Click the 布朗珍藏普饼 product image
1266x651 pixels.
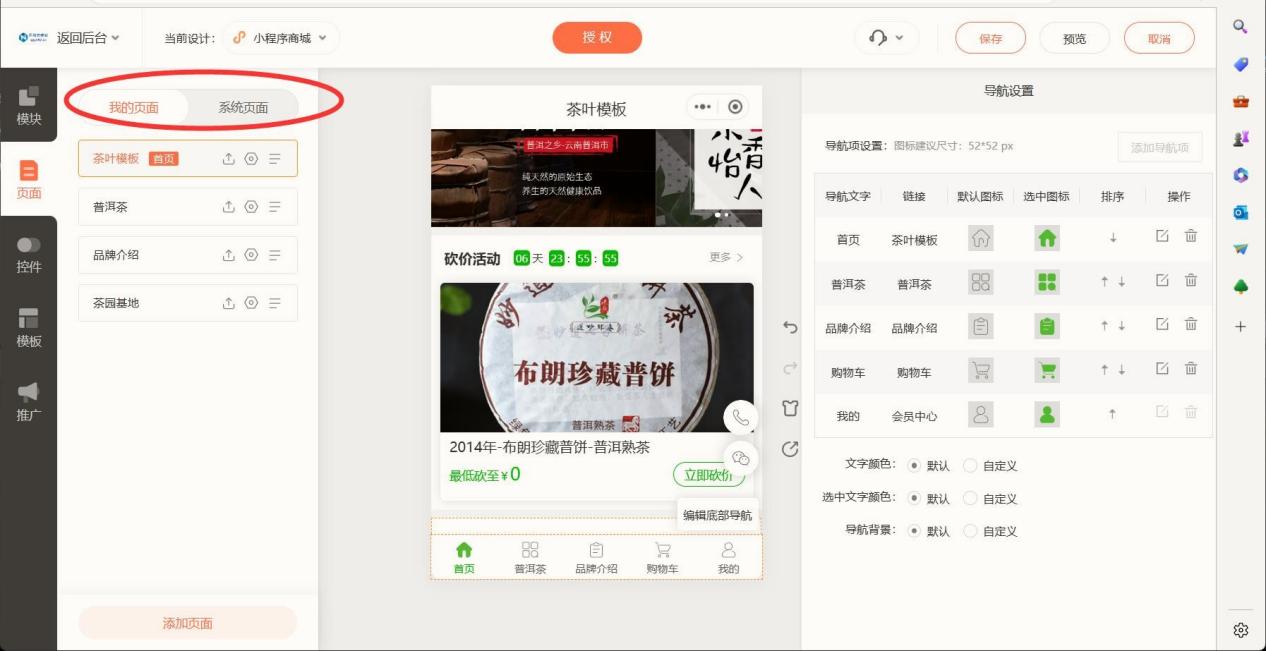[596, 357]
